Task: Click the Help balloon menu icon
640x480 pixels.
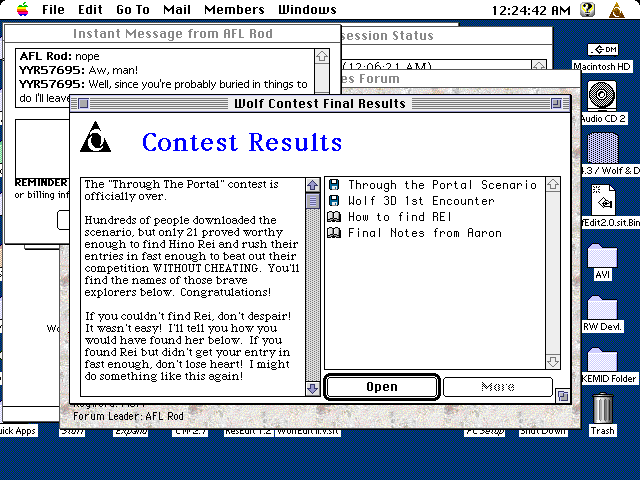Action: pyautogui.click(x=587, y=9)
